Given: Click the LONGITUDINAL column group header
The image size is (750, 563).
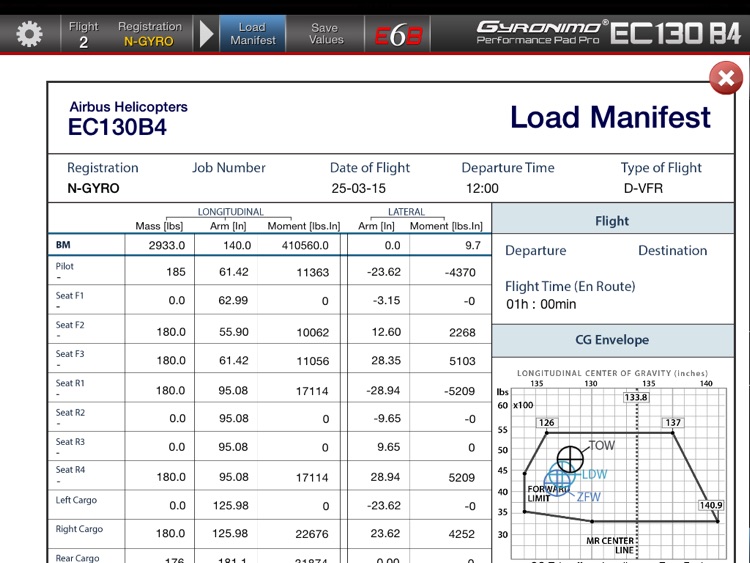Looking at the screenshot, I should pos(231,211).
